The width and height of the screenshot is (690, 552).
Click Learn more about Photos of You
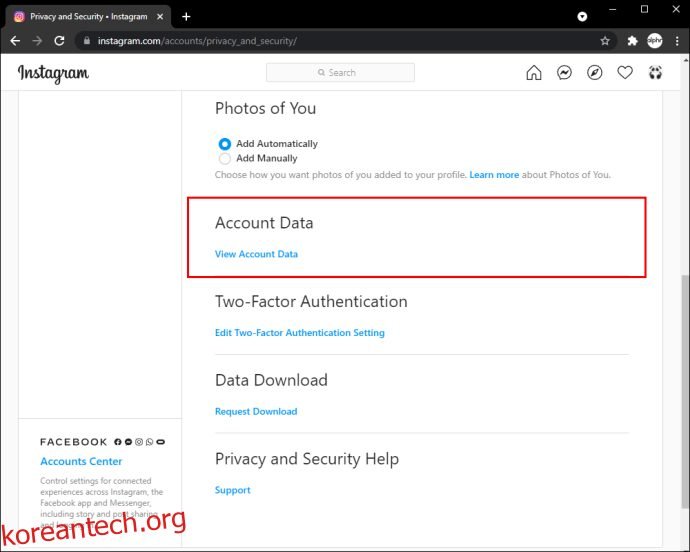coord(494,175)
